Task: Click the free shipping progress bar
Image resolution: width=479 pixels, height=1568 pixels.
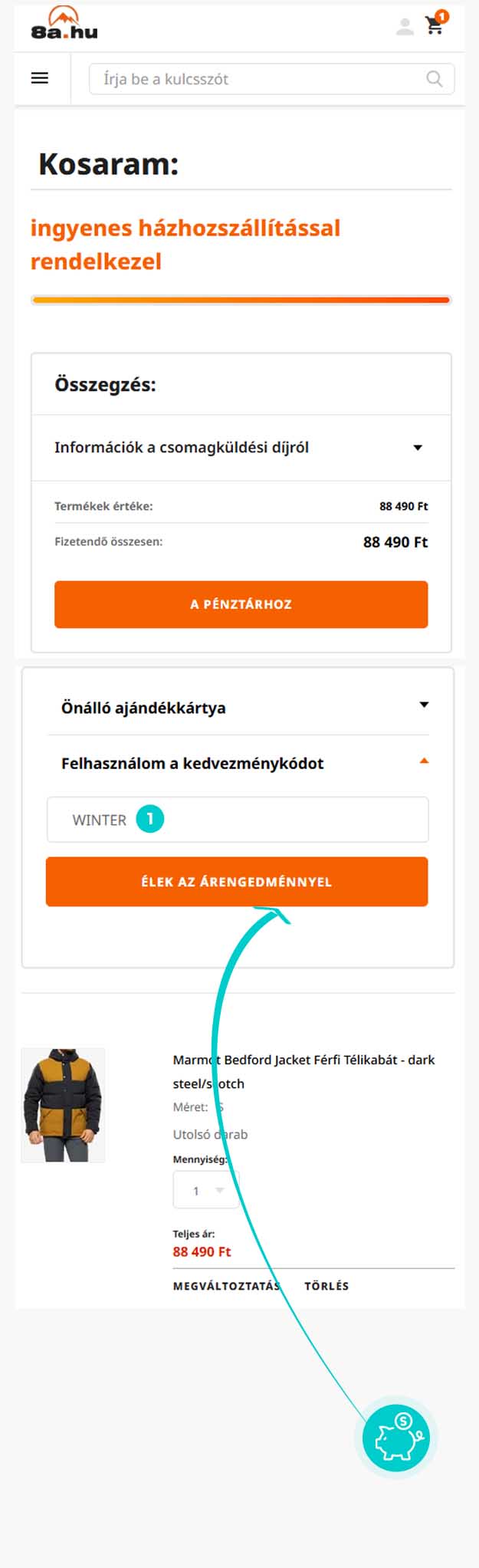Action: 241,300
